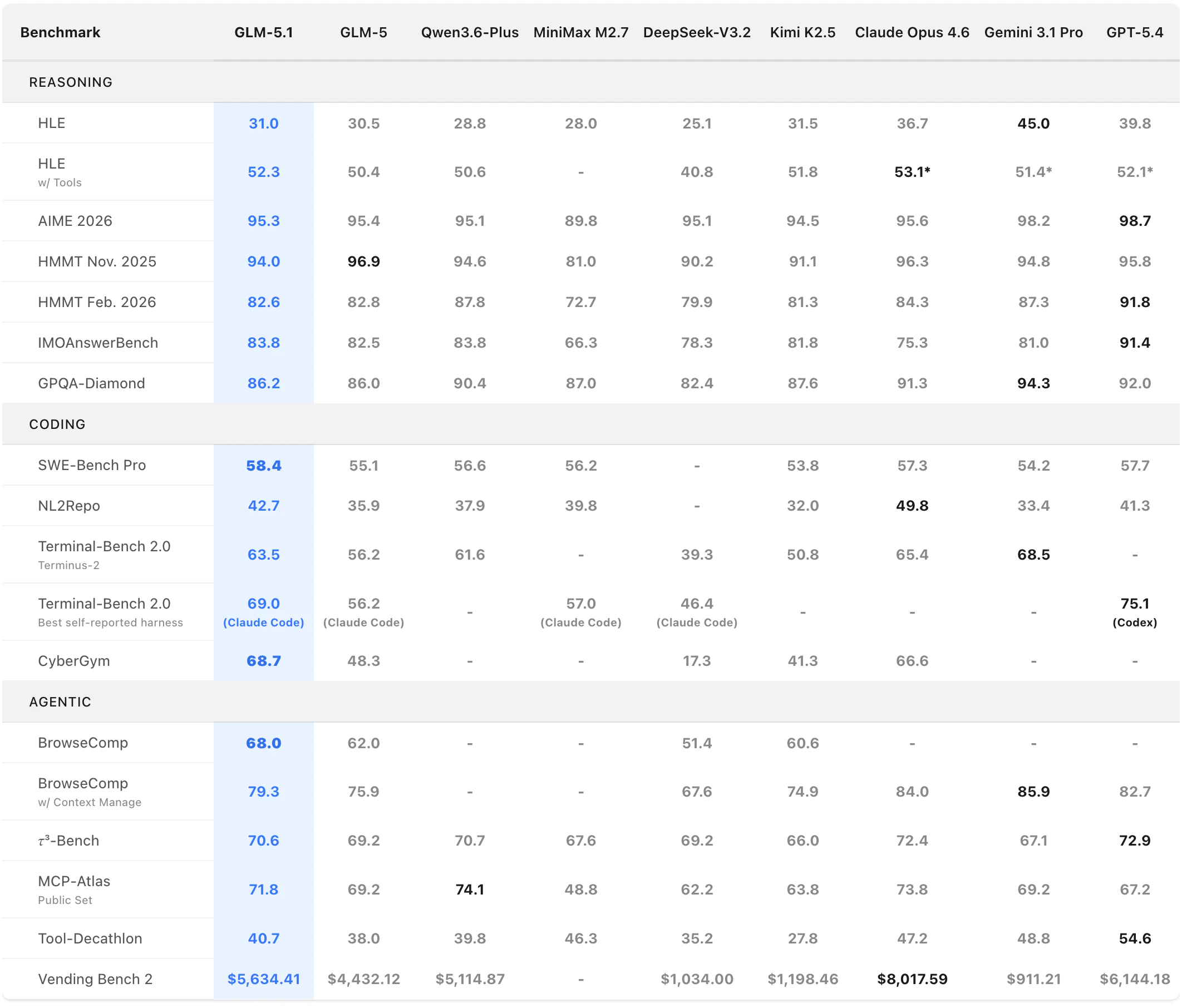Select GLM-5.1's highlighted CyberGym score 68.7
Screen dimensions: 1182x1008
[x=263, y=661]
